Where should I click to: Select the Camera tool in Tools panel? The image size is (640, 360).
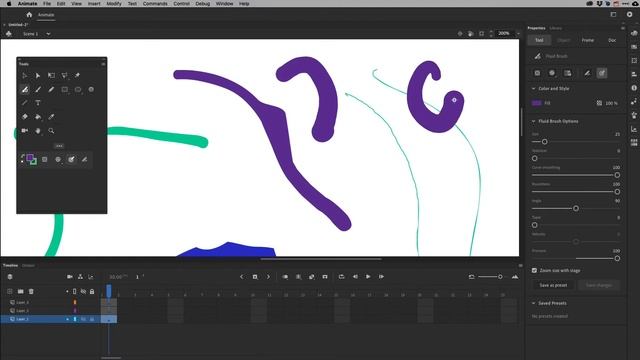pyautogui.click(x=24, y=131)
